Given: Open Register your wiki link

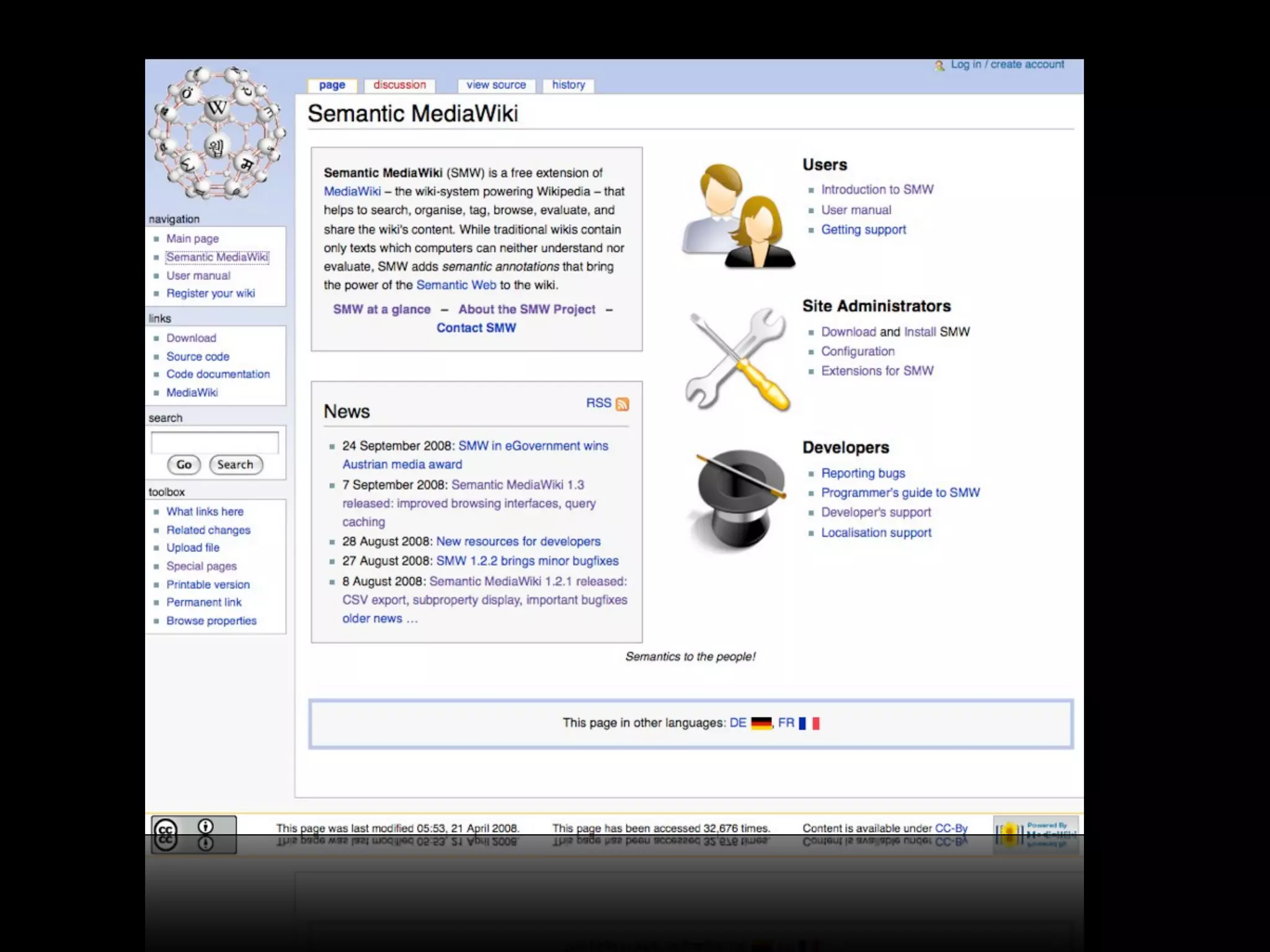Looking at the screenshot, I should click(x=211, y=294).
